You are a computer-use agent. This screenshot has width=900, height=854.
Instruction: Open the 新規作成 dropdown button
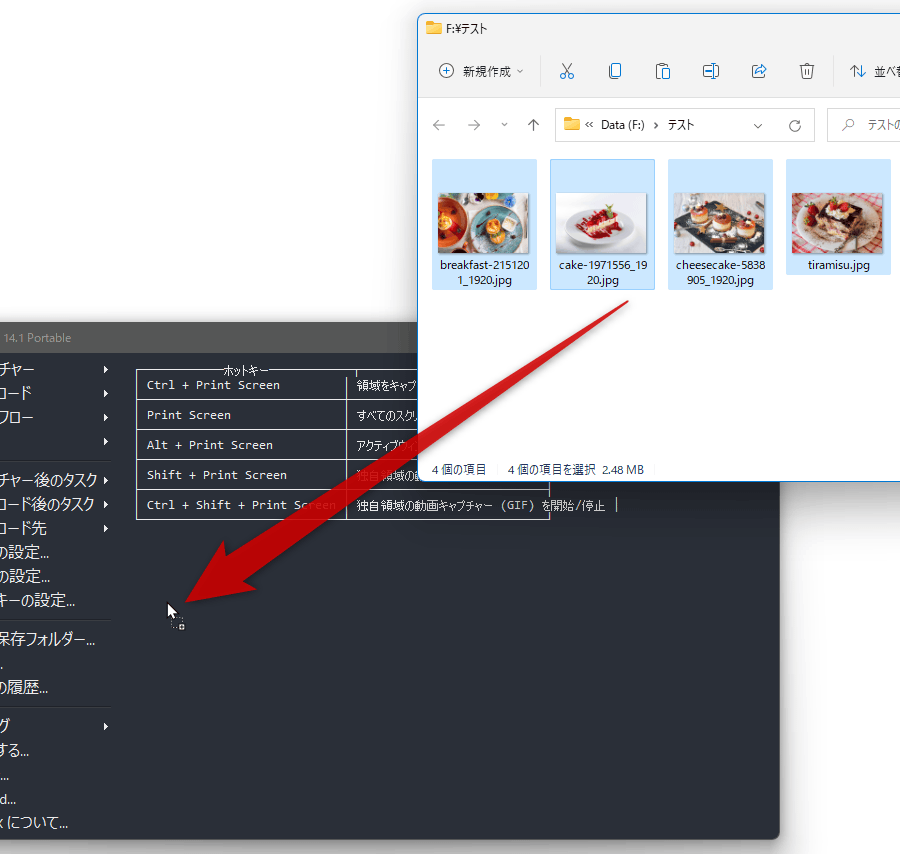pyautogui.click(x=481, y=71)
